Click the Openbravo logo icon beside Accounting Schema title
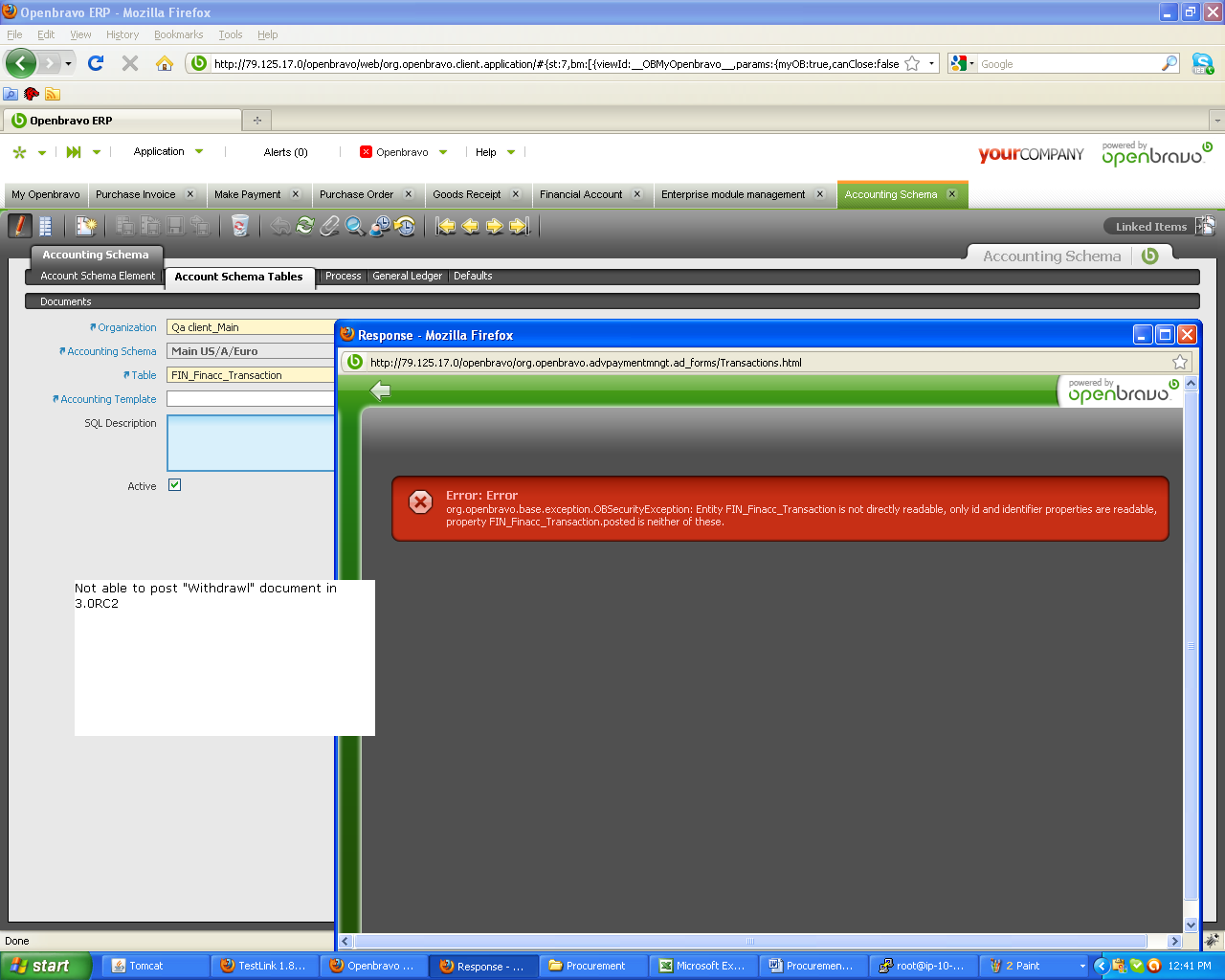The height and width of the screenshot is (980, 1225). click(x=1150, y=256)
